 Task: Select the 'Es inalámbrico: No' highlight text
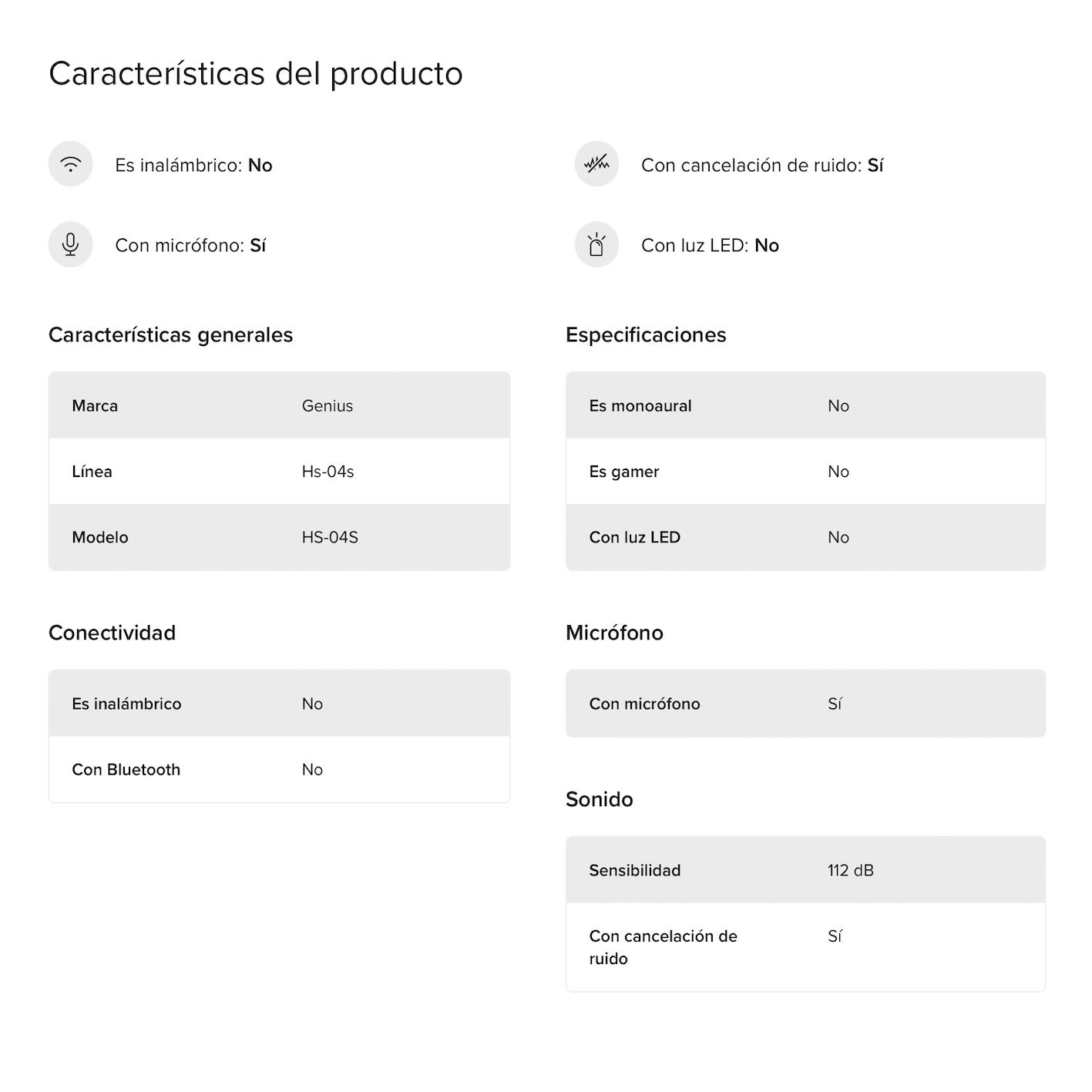coord(193,165)
